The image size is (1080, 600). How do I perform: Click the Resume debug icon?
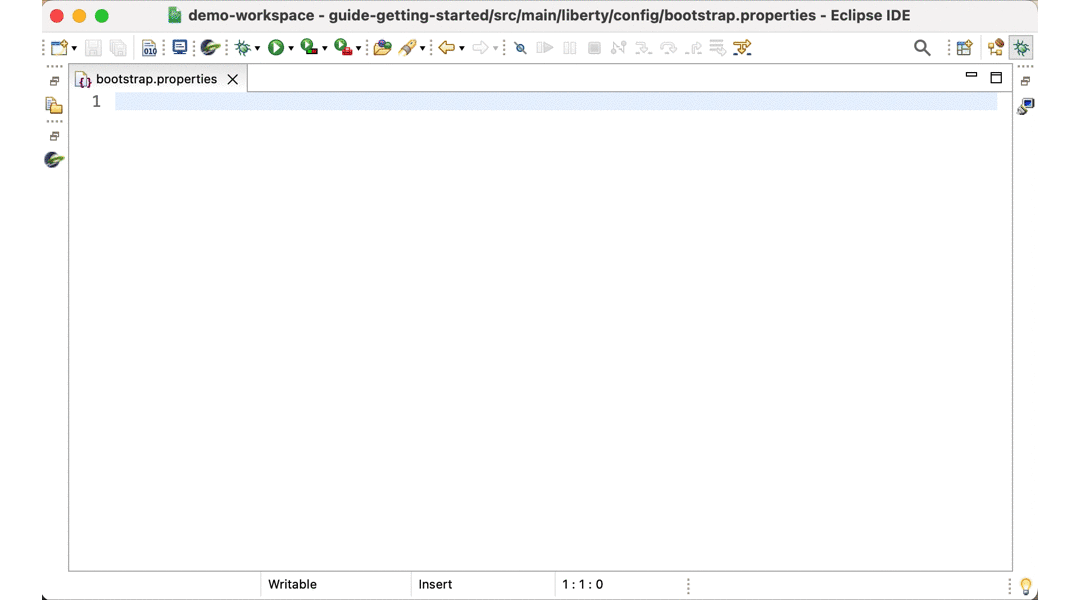coord(545,48)
